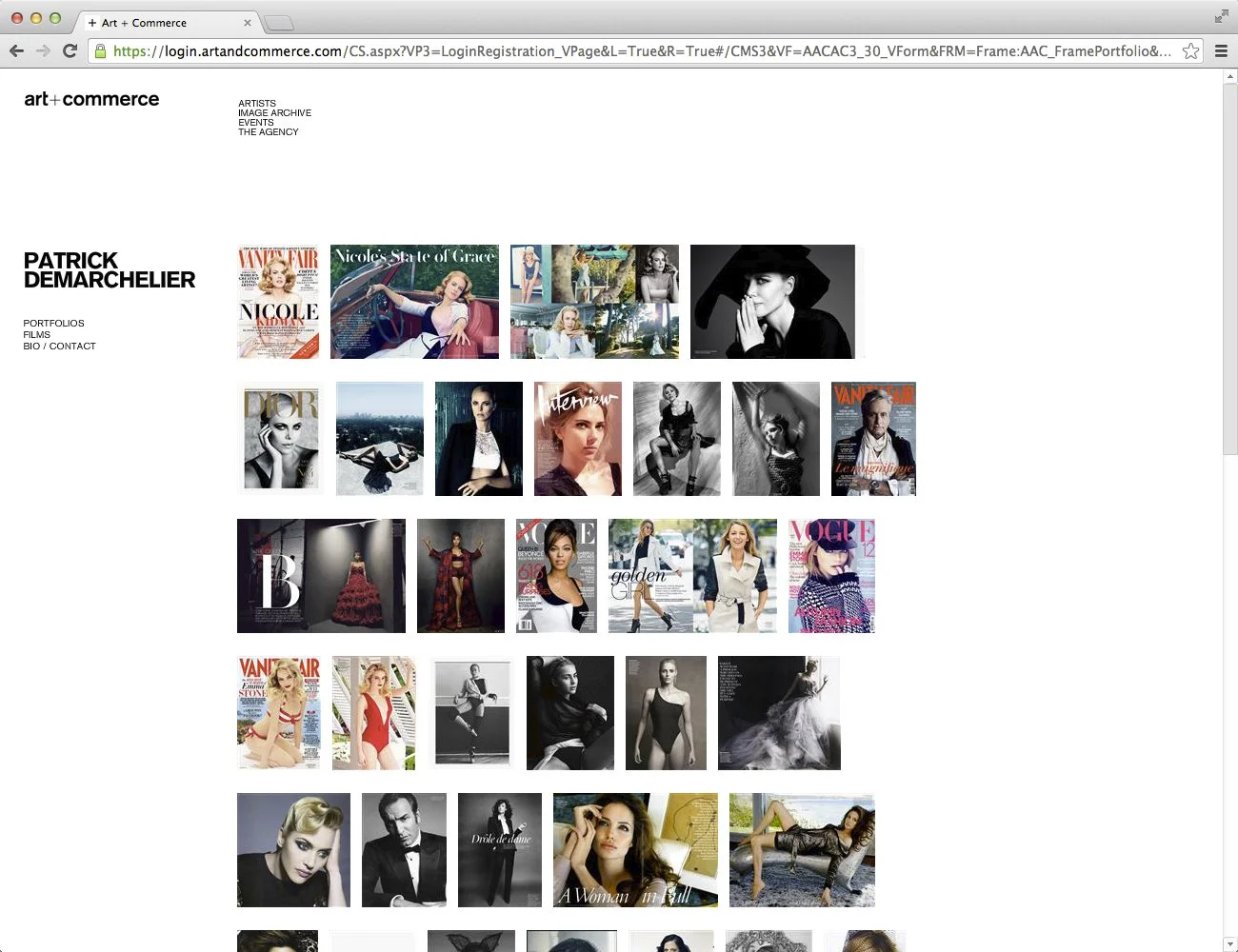Open a new browser tab

point(277,23)
